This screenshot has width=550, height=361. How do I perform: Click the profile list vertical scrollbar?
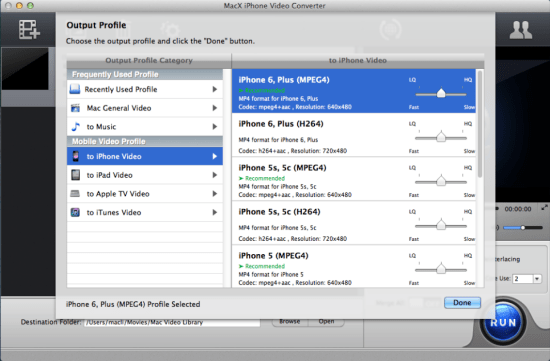[479, 123]
